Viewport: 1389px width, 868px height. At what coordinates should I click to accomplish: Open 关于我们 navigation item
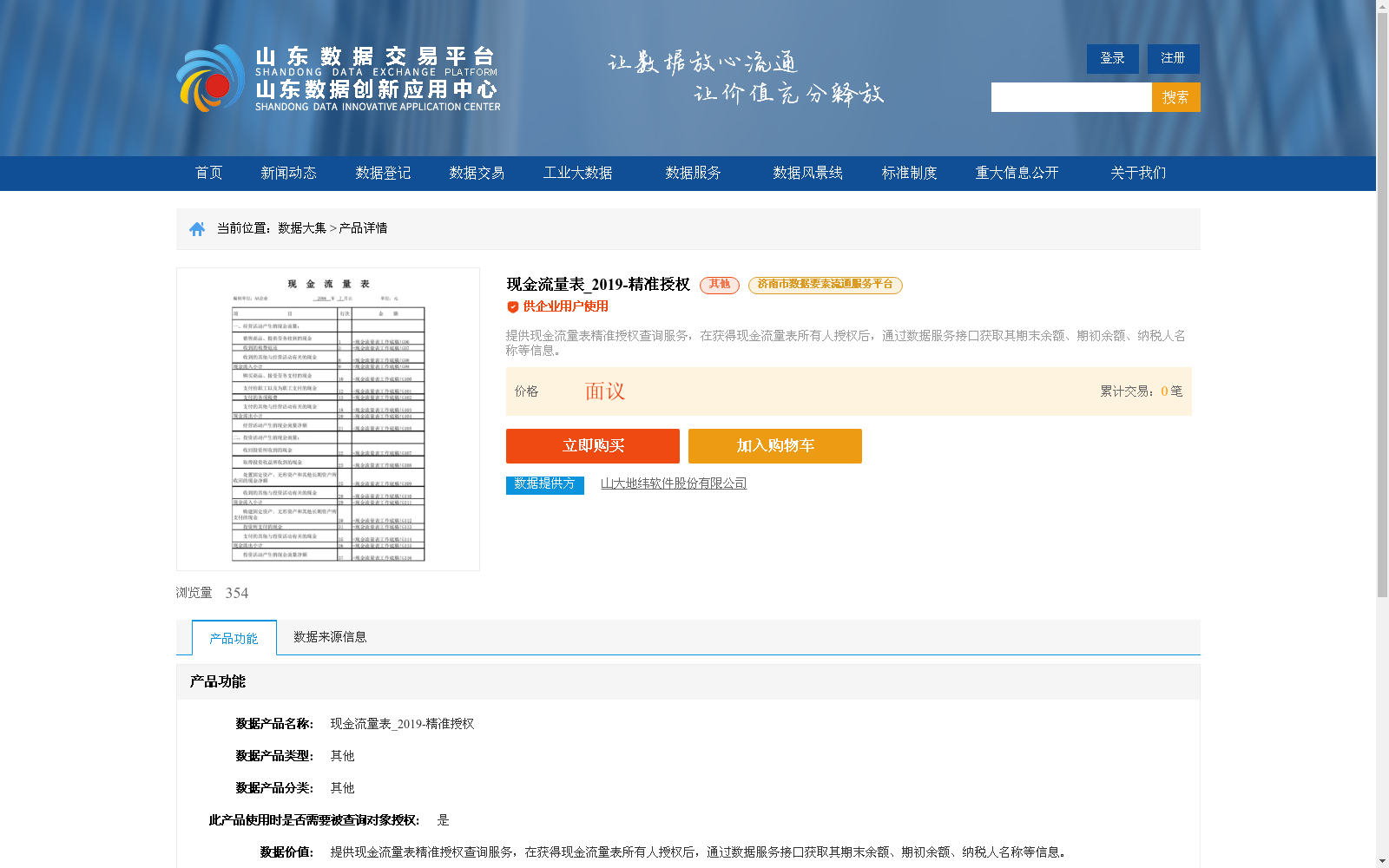(1139, 173)
